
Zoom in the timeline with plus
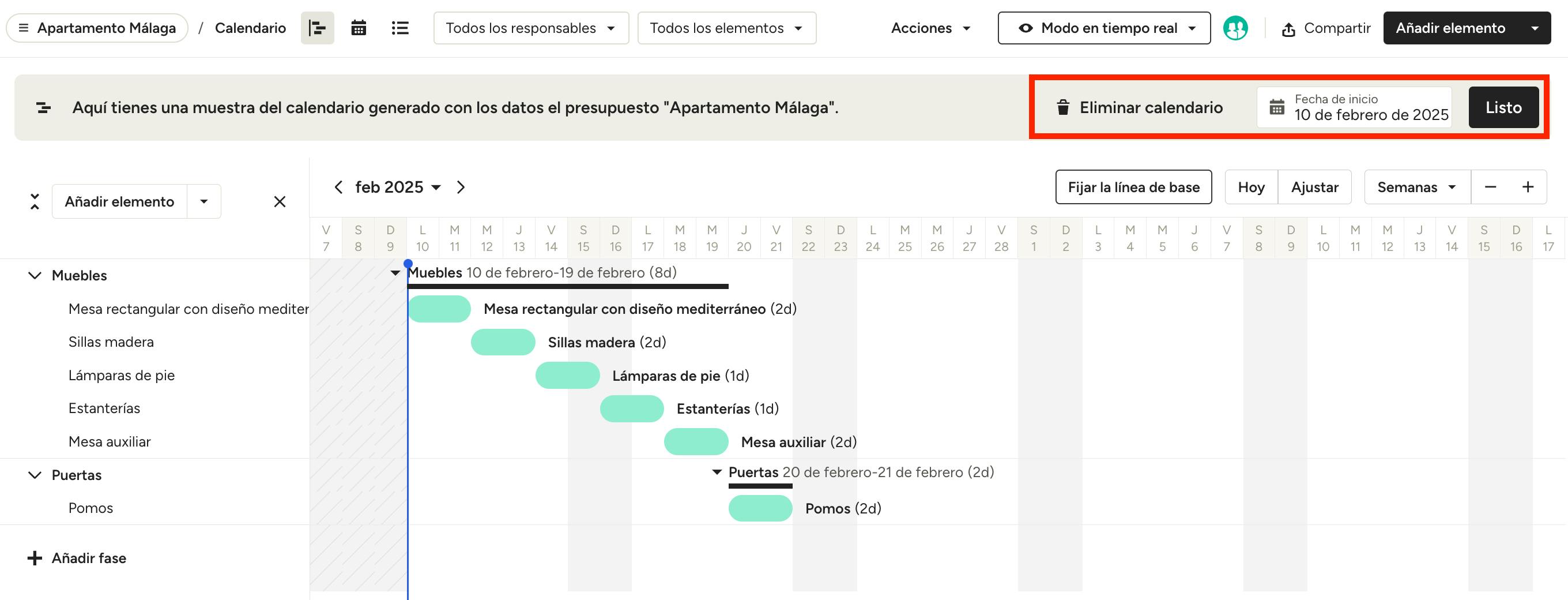[1528, 187]
